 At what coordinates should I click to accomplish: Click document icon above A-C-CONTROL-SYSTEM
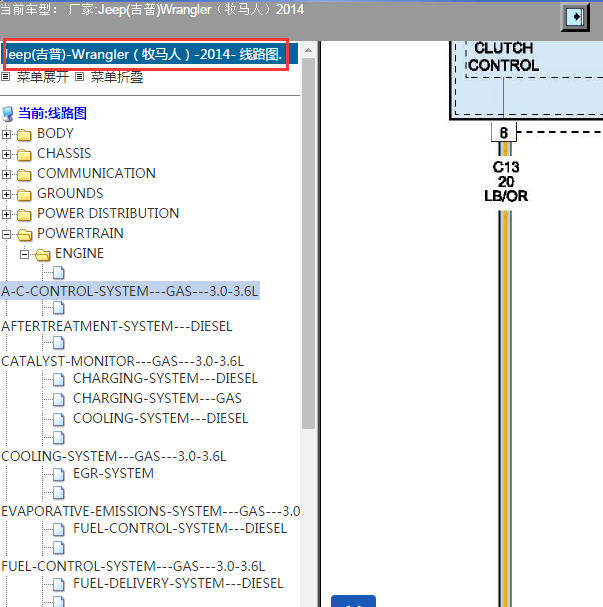click(x=58, y=273)
